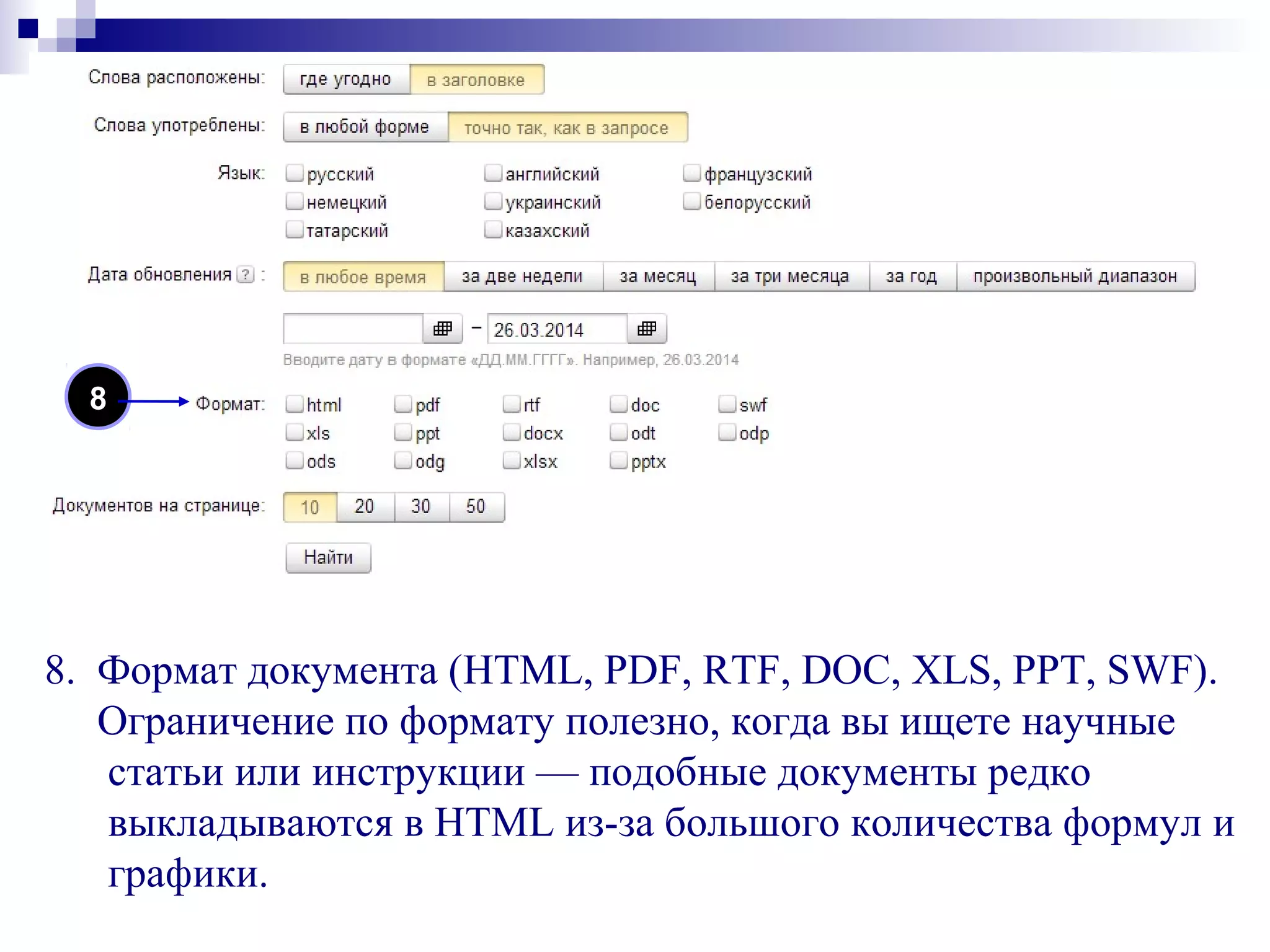
Task: Enable the pdf format checkbox
Action: pyautogui.click(x=403, y=404)
